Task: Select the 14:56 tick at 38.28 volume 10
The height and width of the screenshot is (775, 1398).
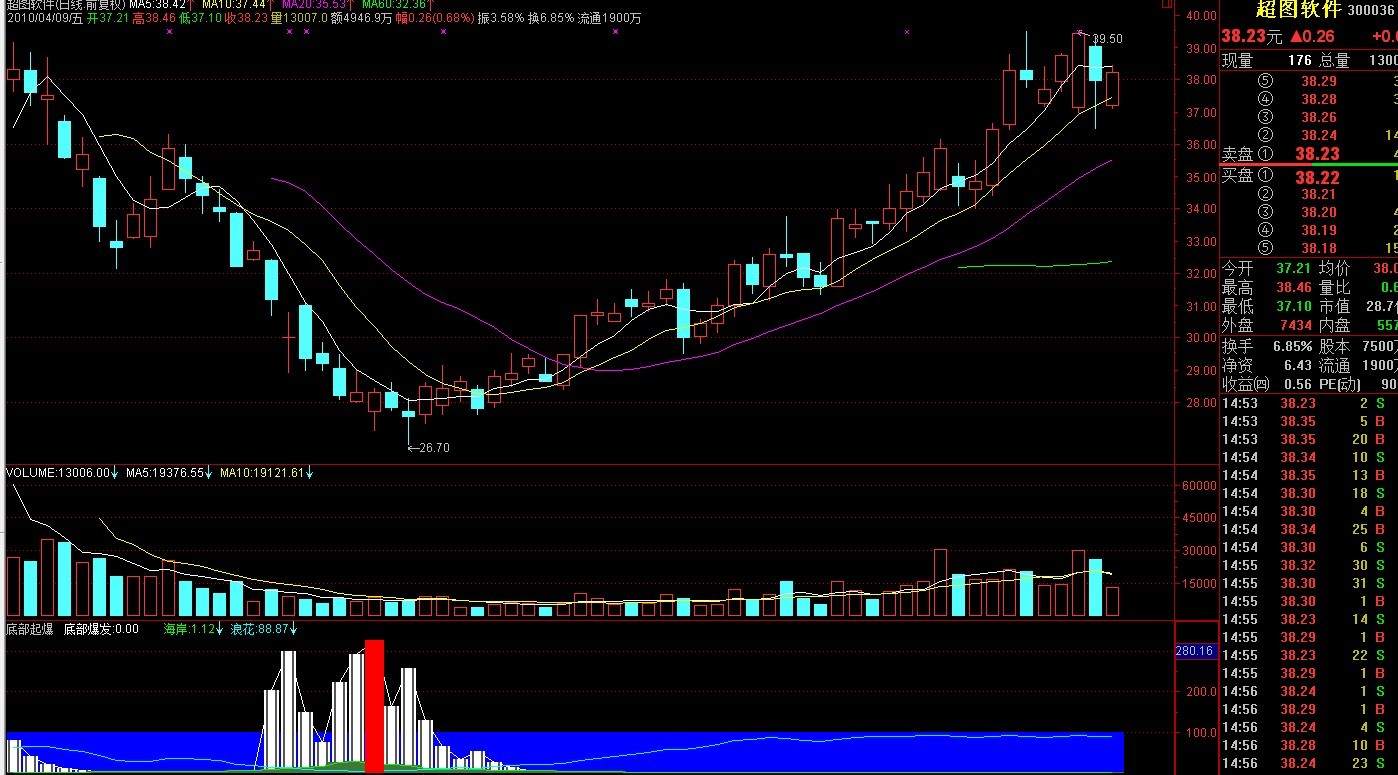Action: pyautogui.click(x=1309, y=745)
